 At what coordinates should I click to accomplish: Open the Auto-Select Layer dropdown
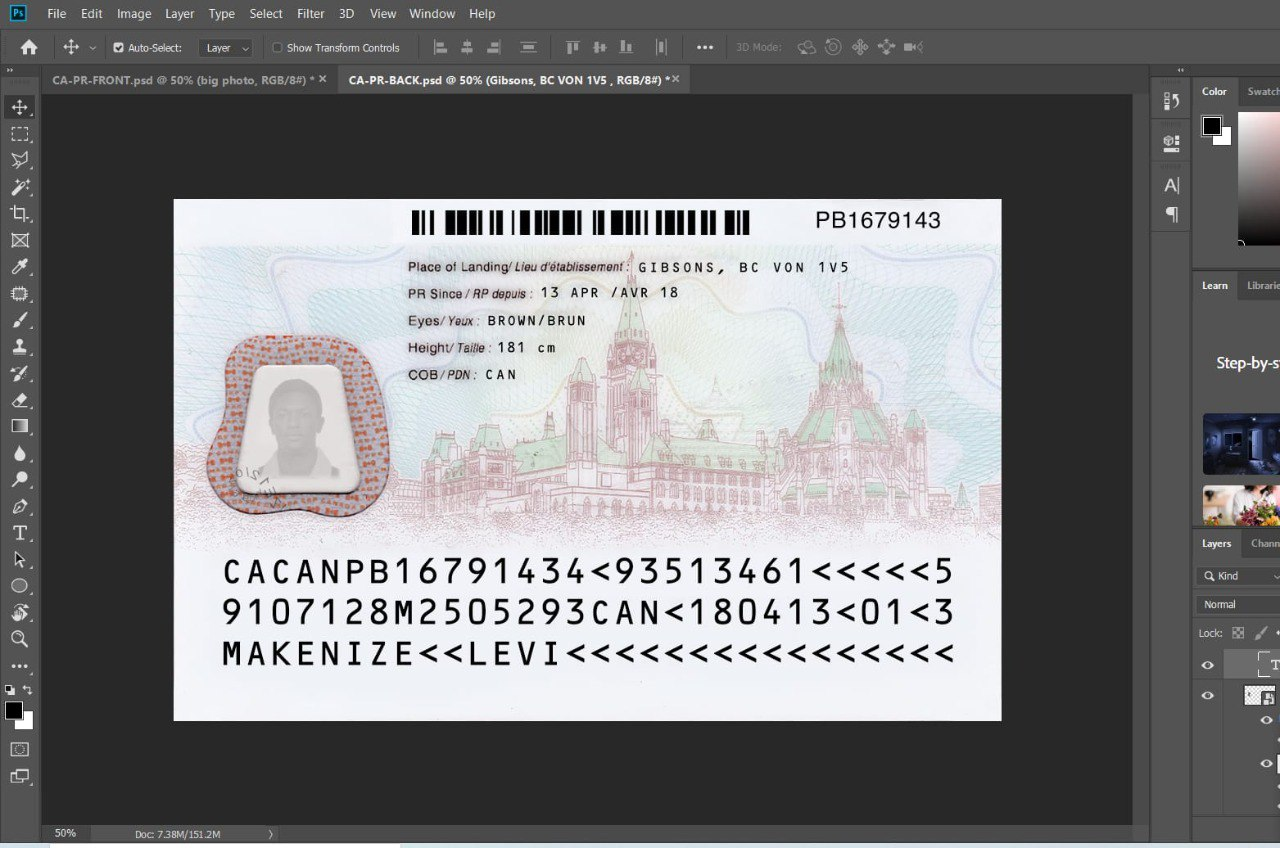tap(226, 48)
